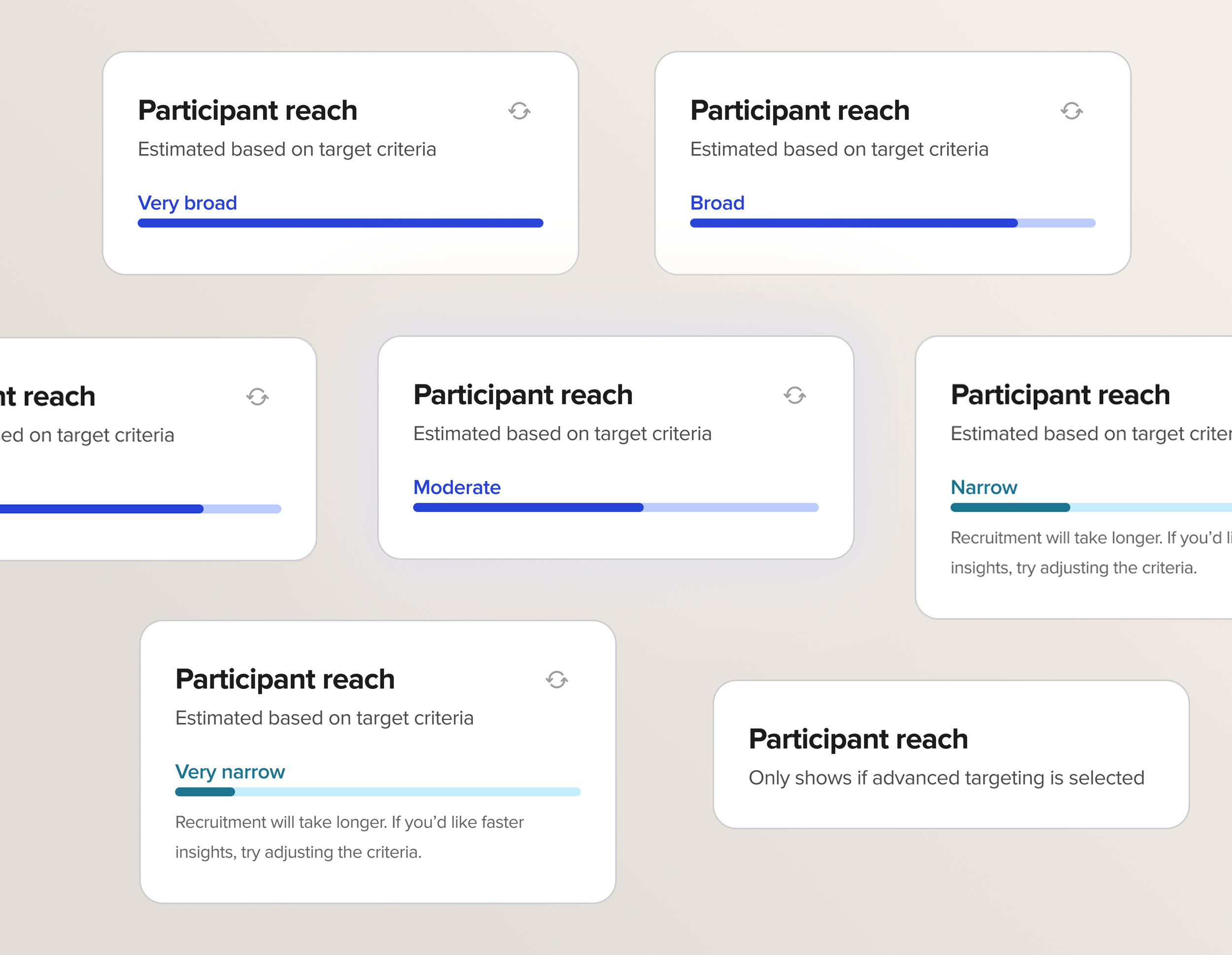Click Participant reach title on Moderate card
Image resolution: width=1232 pixels, height=955 pixels.
click(523, 395)
